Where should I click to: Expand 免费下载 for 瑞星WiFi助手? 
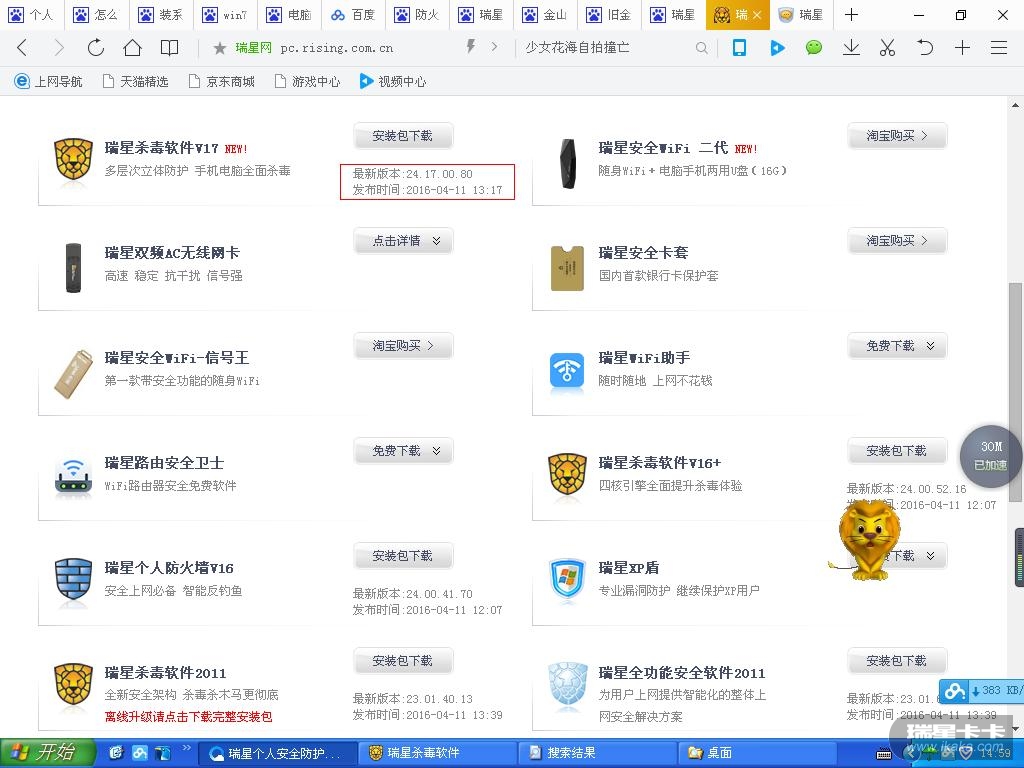click(897, 346)
